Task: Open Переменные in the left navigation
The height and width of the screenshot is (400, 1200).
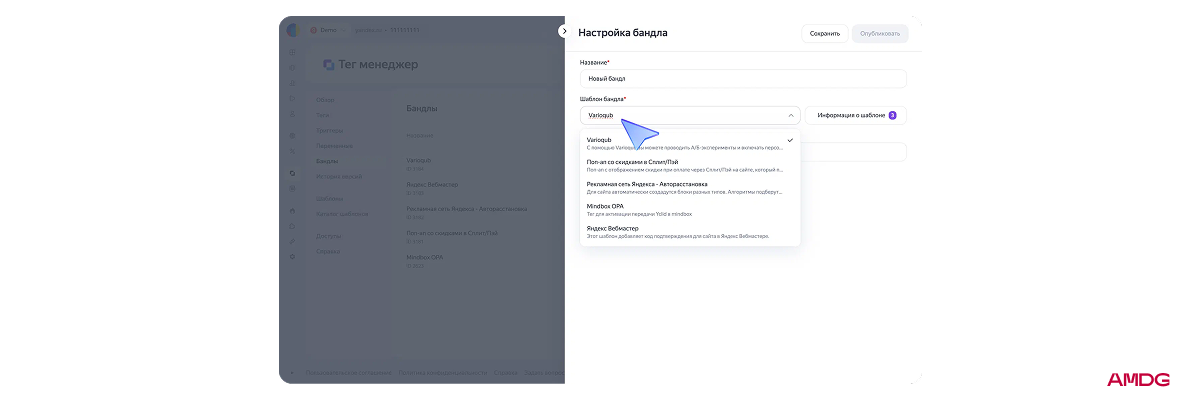Action: click(x=334, y=146)
